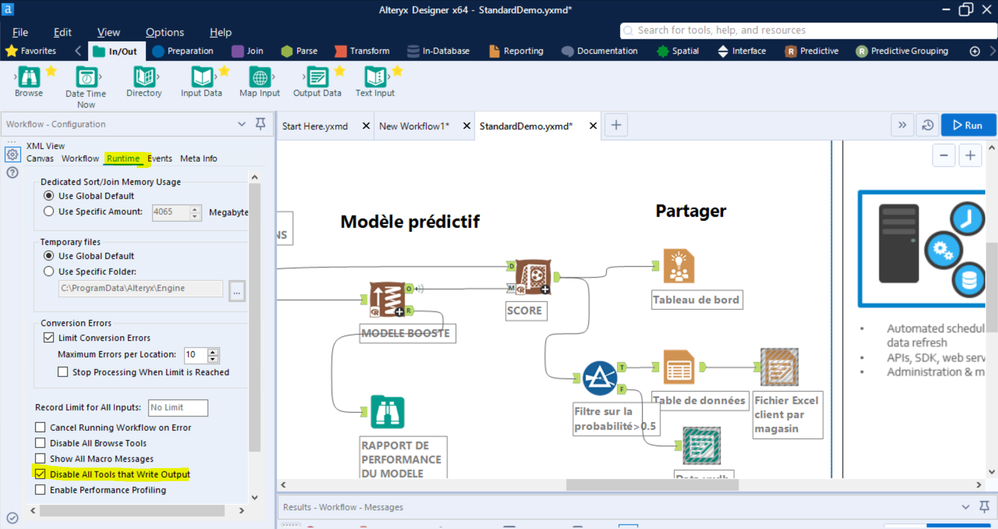The image size is (998, 529).
Task: Add a new workflow tab
Action: point(615,125)
